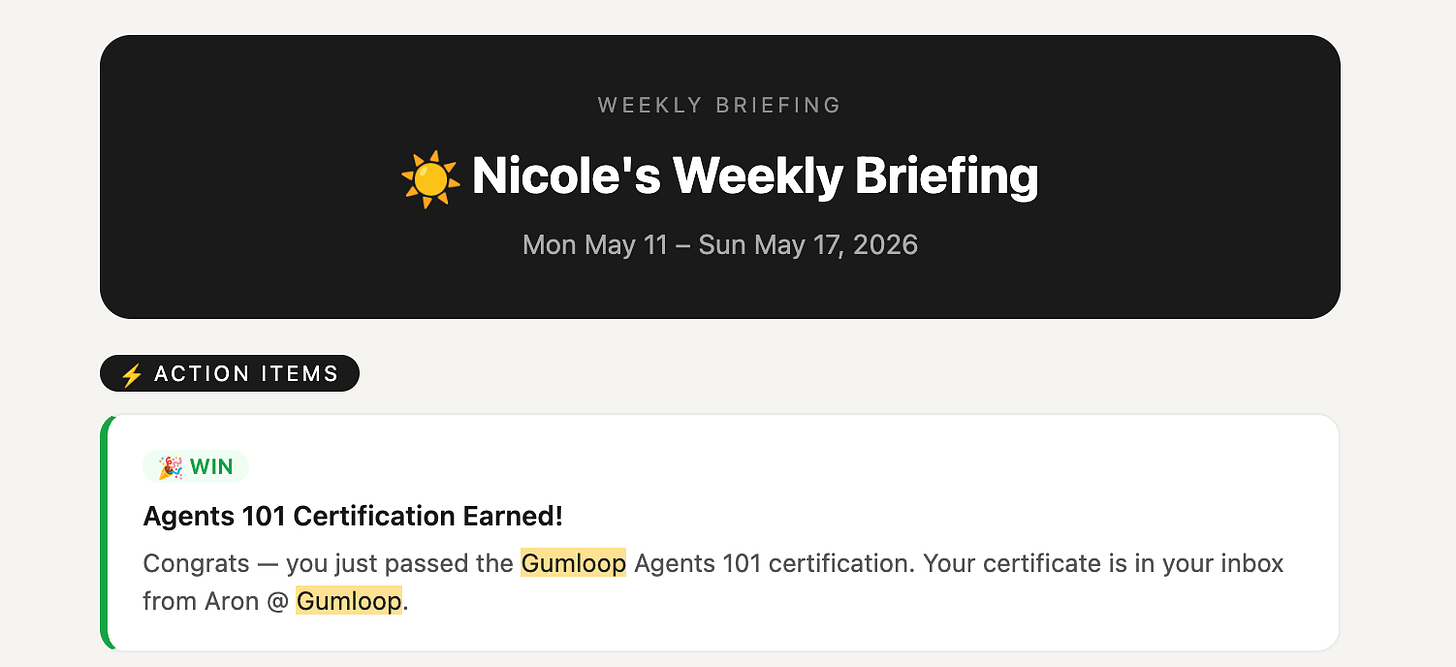The width and height of the screenshot is (1456, 667).
Task: Click Agents 101 certification text in body paragraph
Action: (x=774, y=563)
